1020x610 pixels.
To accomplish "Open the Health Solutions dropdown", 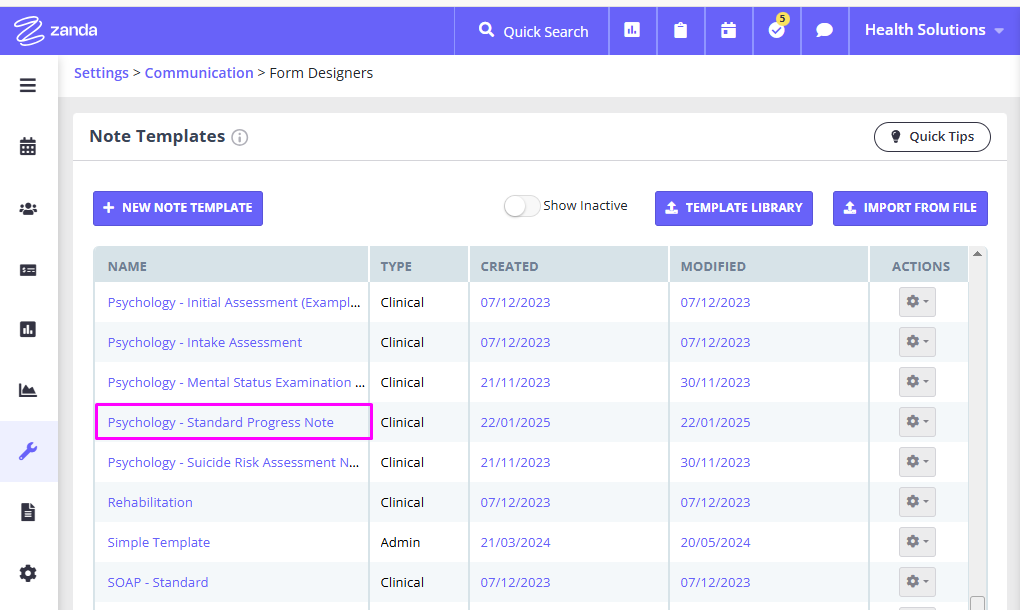I will (x=927, y=30).
